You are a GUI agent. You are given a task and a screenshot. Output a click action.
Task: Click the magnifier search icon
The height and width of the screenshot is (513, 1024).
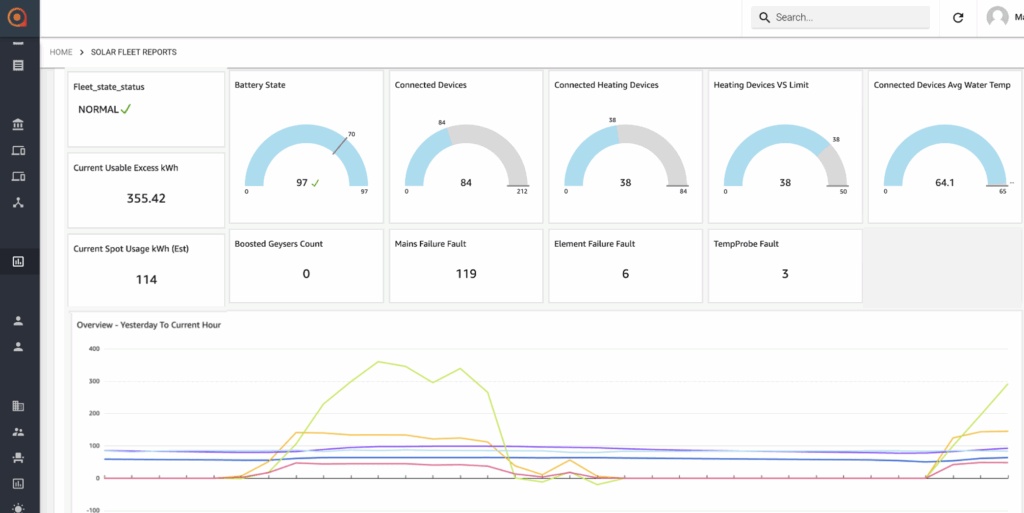764,18
